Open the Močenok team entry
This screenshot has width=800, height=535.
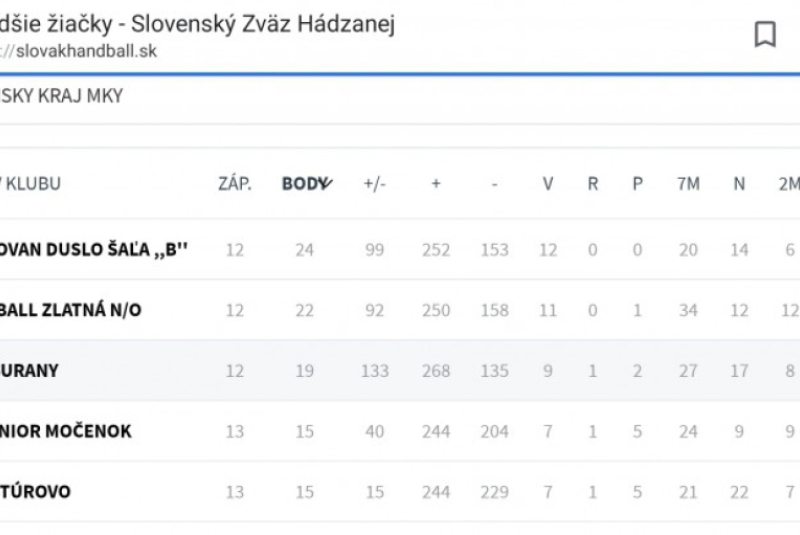click(x=66, y=432)
